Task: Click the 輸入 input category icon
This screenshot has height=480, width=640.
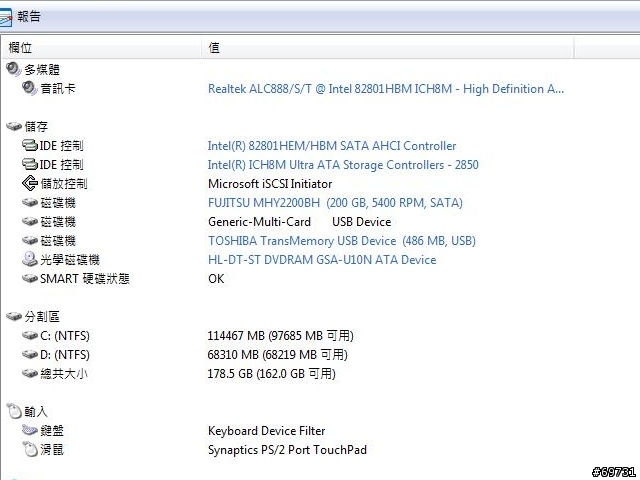Action: (14, 411)
